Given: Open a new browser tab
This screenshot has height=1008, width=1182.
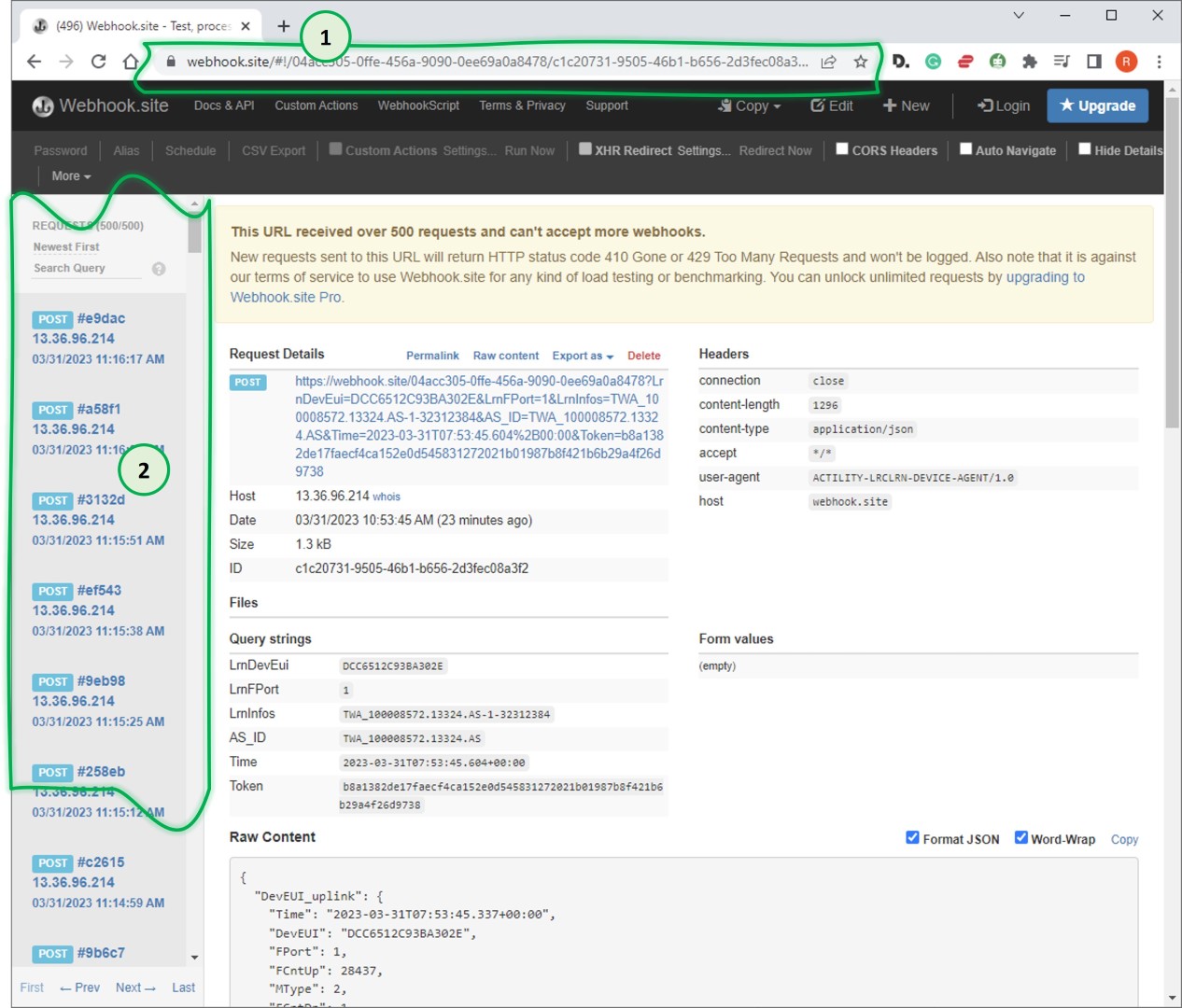Looking at the screenshot, I should pos(284,26).
